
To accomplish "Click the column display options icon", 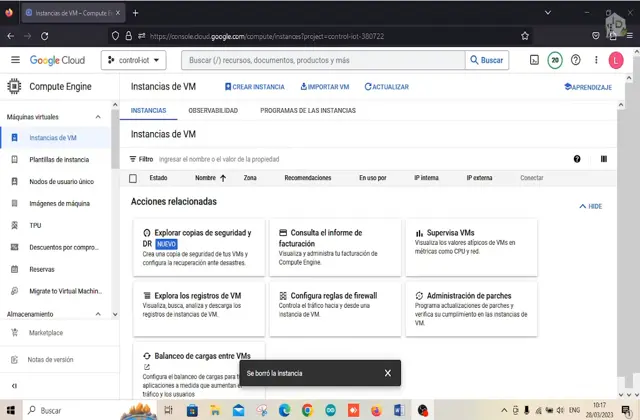I will click(x=604, y=158).
